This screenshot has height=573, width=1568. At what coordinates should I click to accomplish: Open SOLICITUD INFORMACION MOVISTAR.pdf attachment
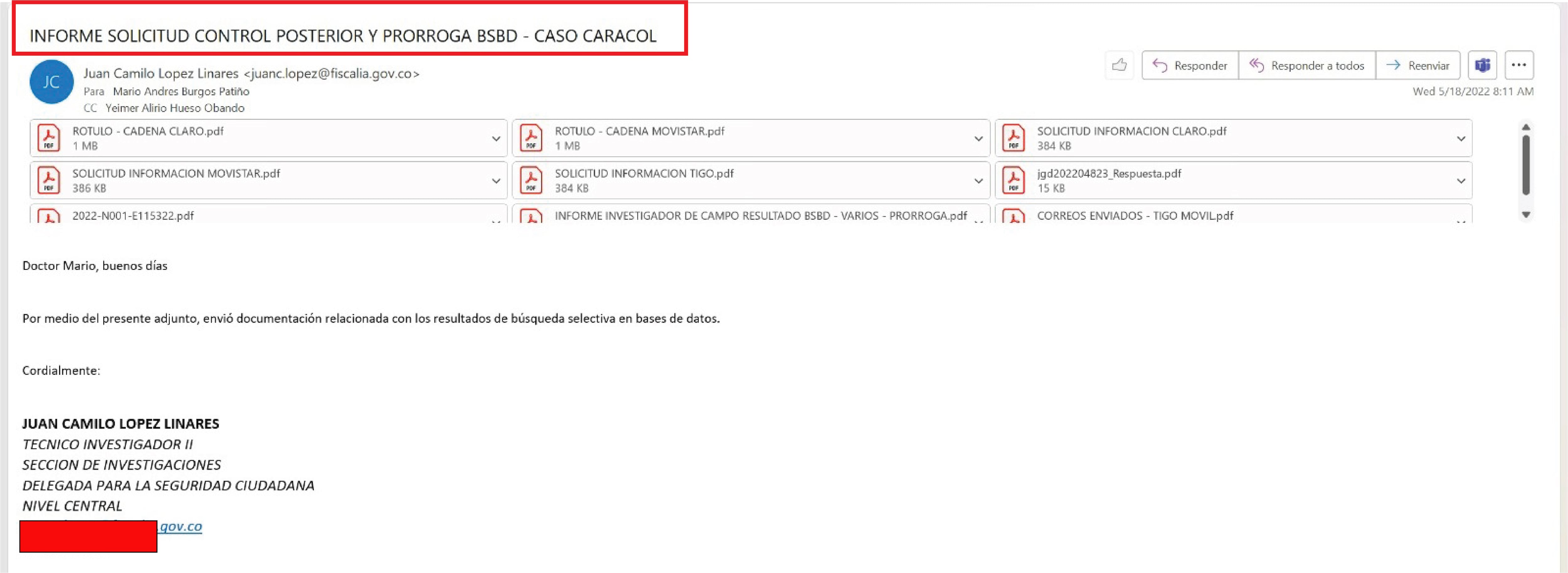click(177, 174)
